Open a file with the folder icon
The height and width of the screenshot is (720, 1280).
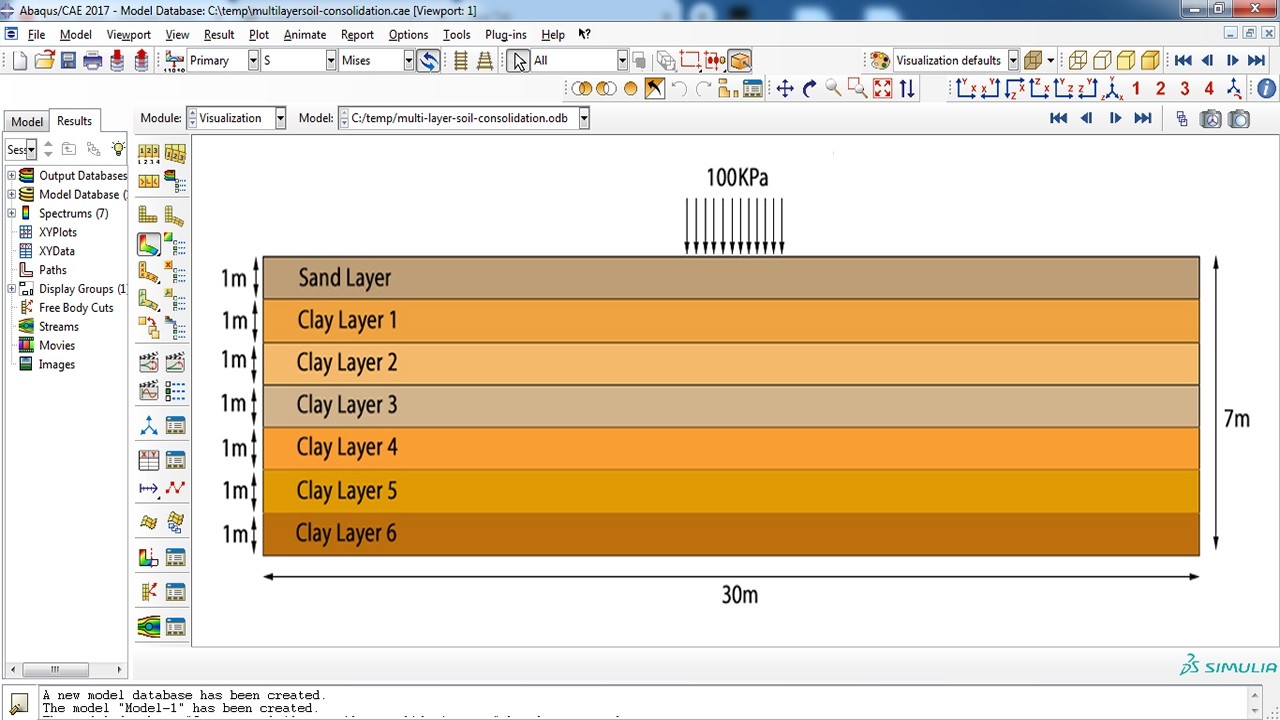[x=44, y=60]
